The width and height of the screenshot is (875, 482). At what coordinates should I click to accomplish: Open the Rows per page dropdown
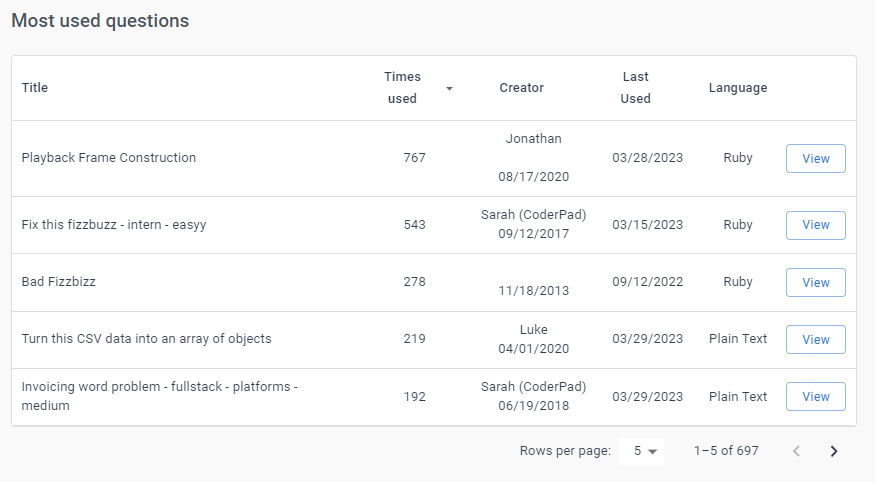[x=641, y=451]
